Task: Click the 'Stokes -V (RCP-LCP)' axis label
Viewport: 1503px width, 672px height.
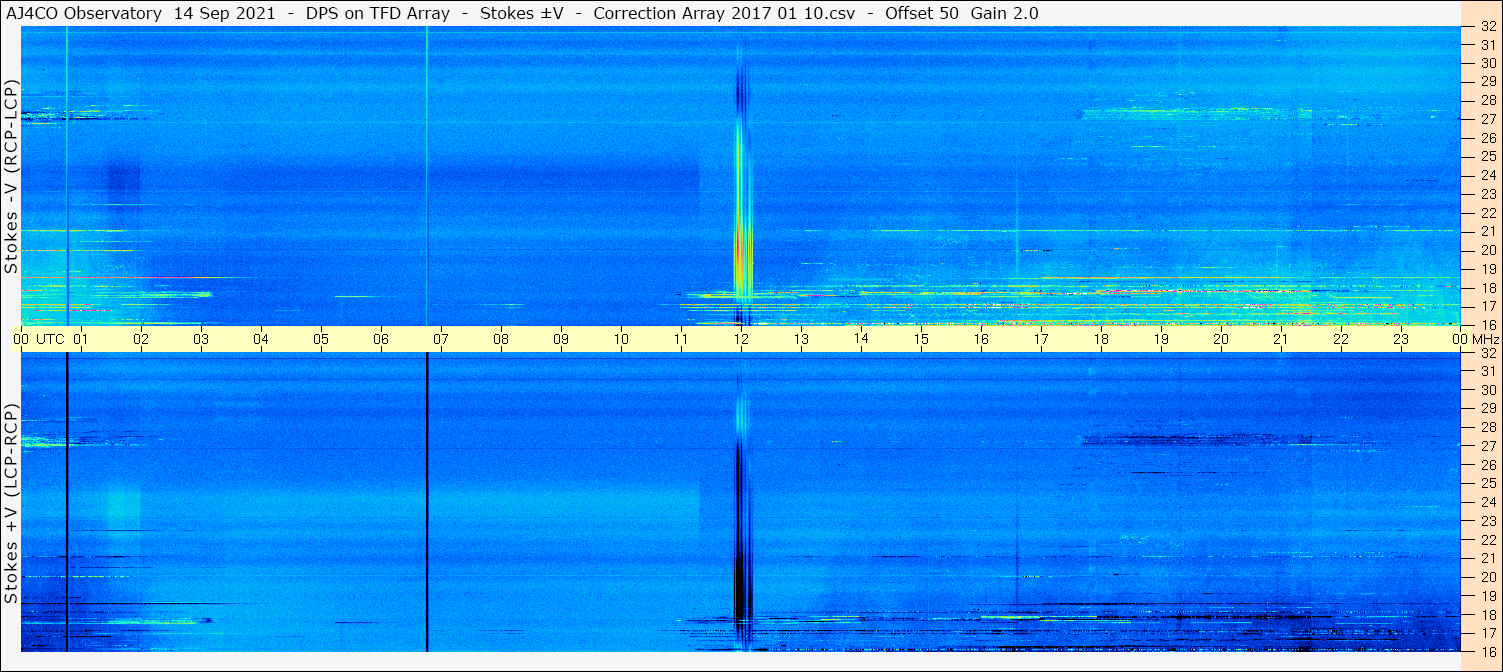Action: point(11,177)
